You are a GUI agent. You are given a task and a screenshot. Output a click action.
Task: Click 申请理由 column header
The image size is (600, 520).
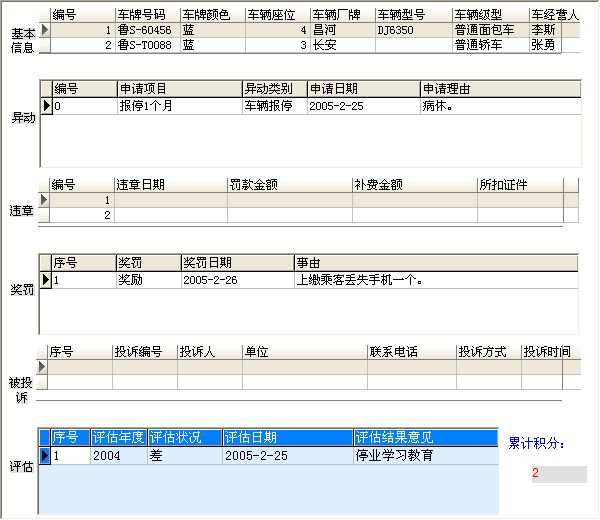click(x=501, y=89)
